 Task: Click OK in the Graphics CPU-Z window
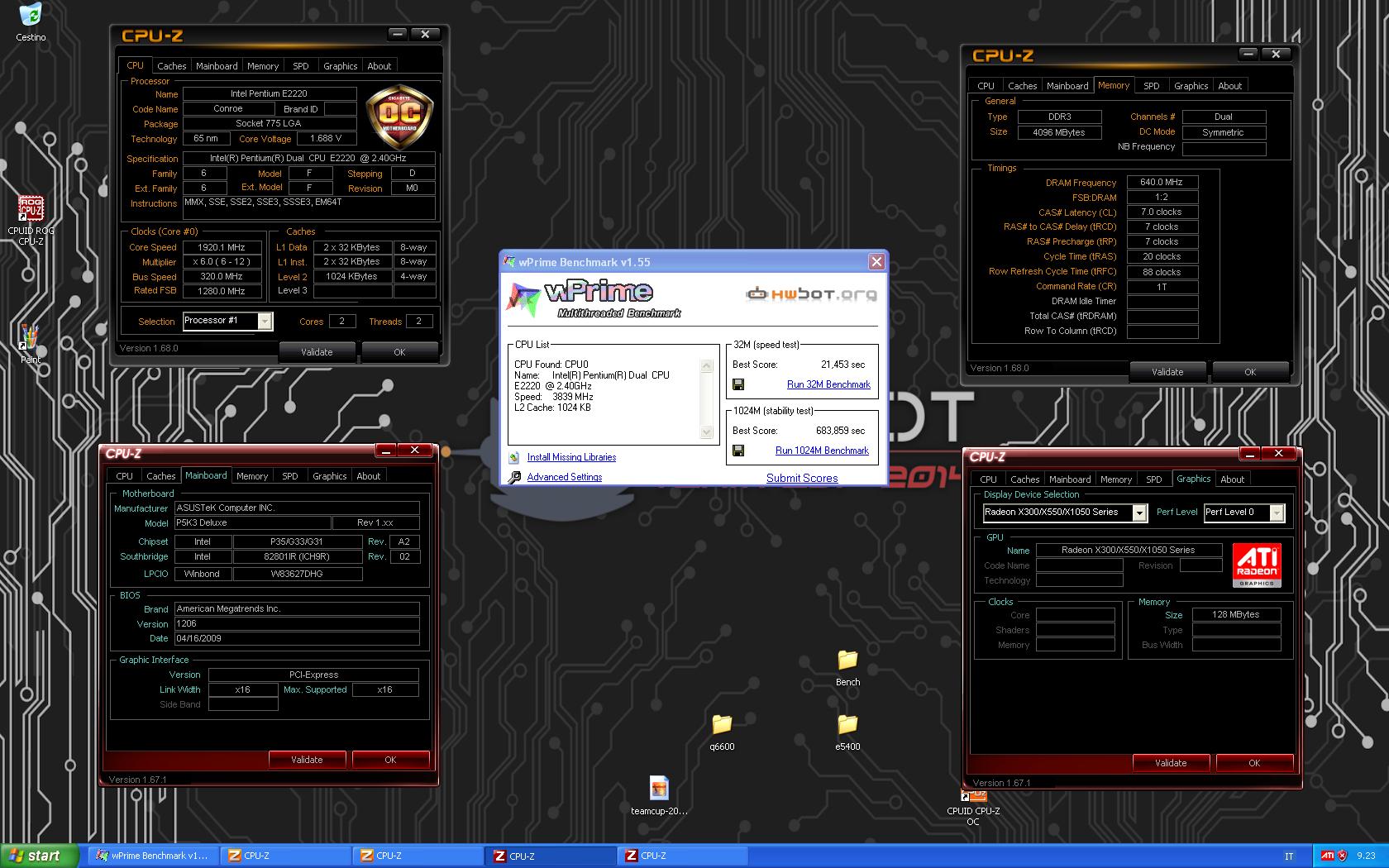point(1254,763)
